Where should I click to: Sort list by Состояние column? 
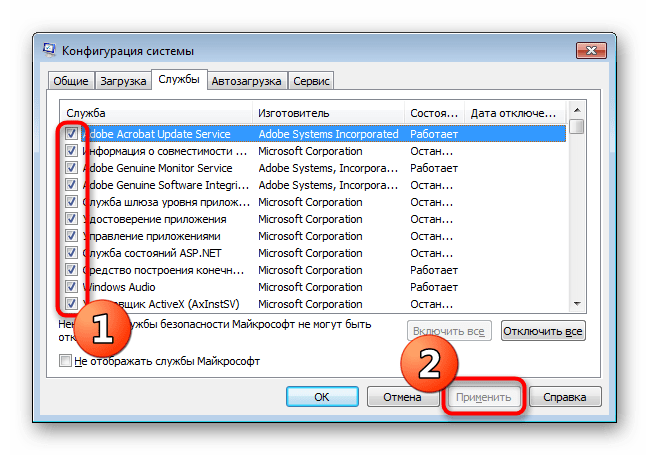tap(434, 113)
